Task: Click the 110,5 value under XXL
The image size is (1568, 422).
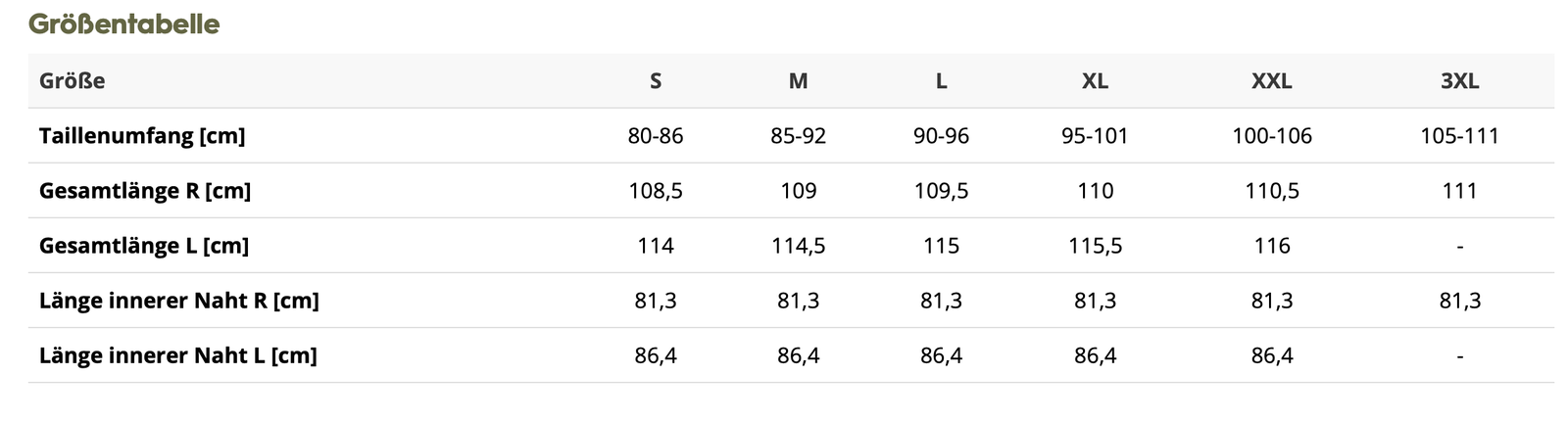Action: (x=1272, y=190)
